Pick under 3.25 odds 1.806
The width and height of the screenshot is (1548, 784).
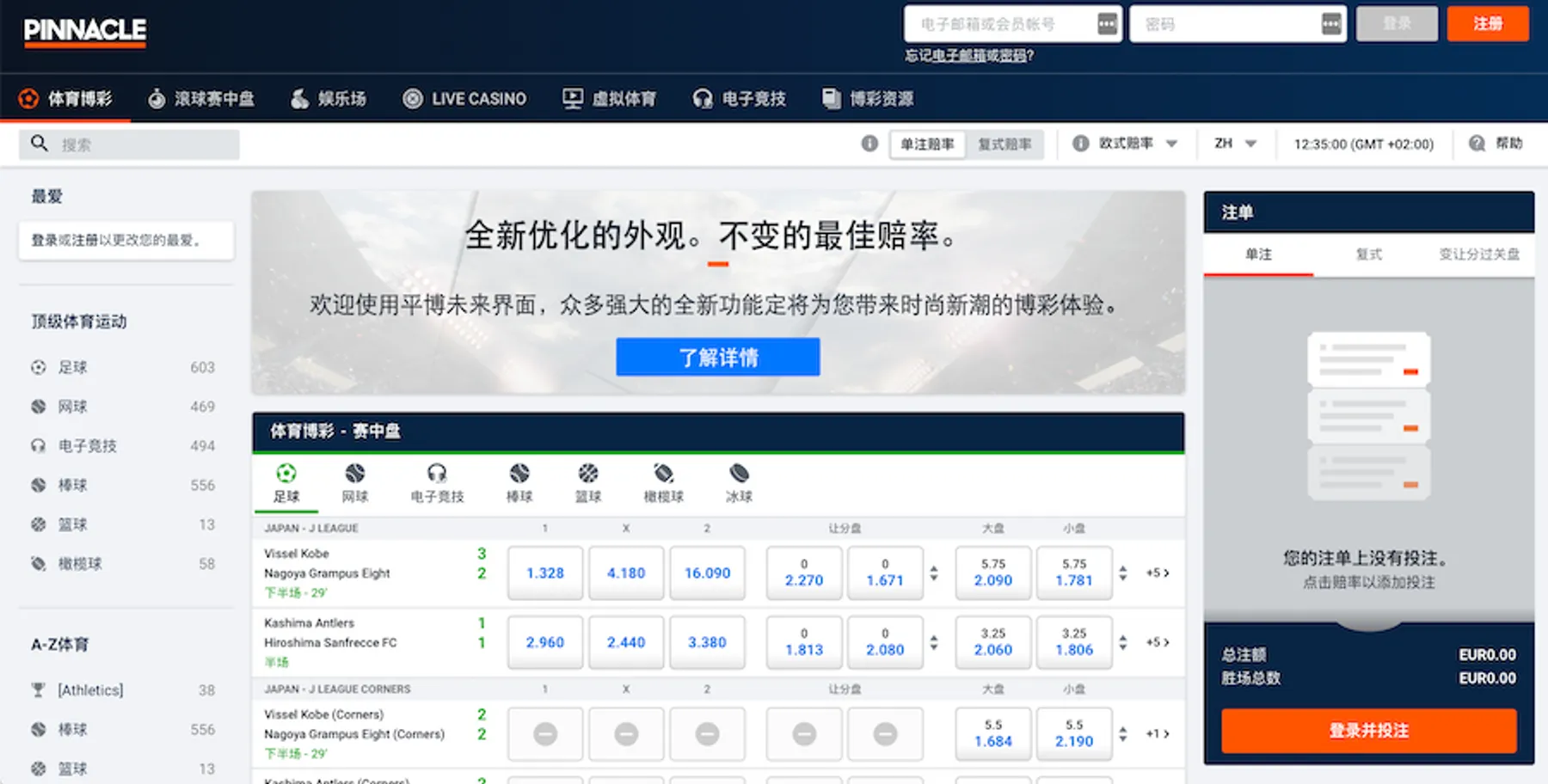tap(1074, 642)
